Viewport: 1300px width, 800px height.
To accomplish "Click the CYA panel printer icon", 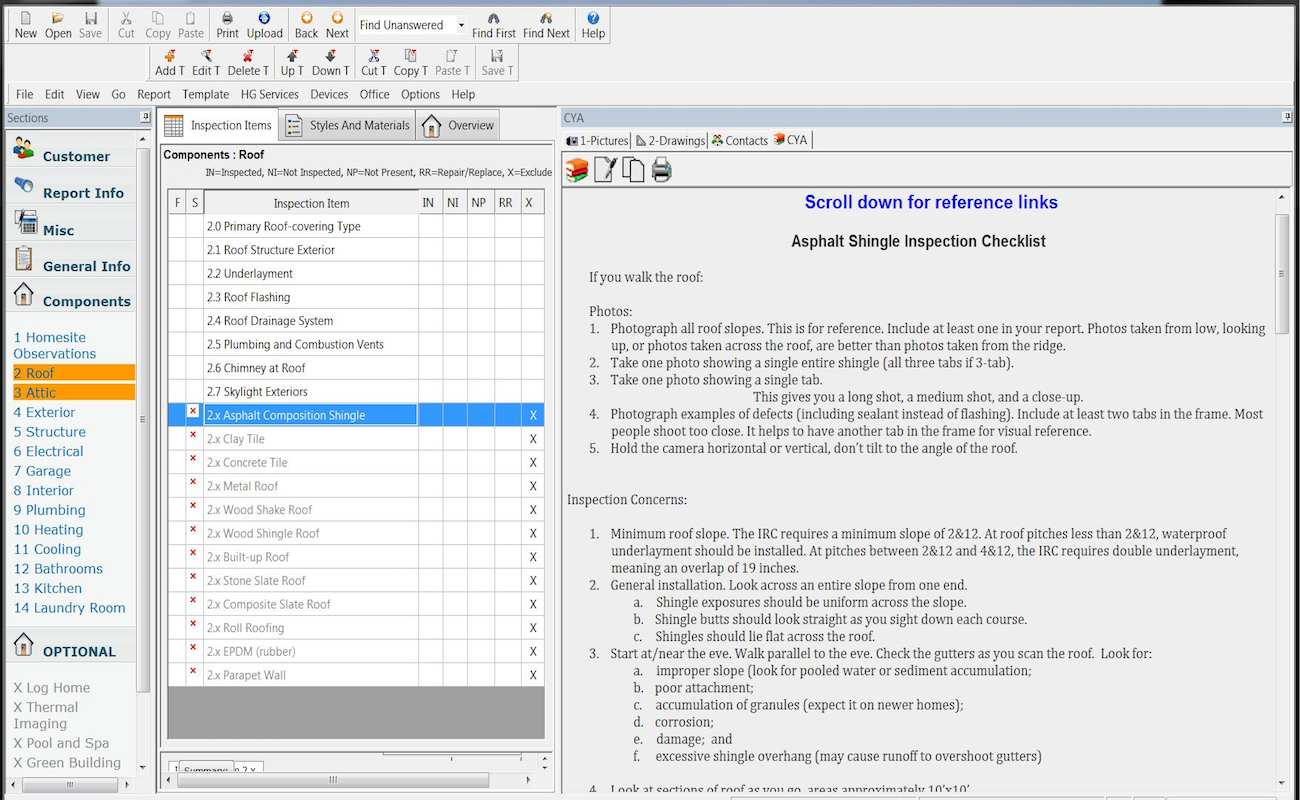I will (661, 171).
